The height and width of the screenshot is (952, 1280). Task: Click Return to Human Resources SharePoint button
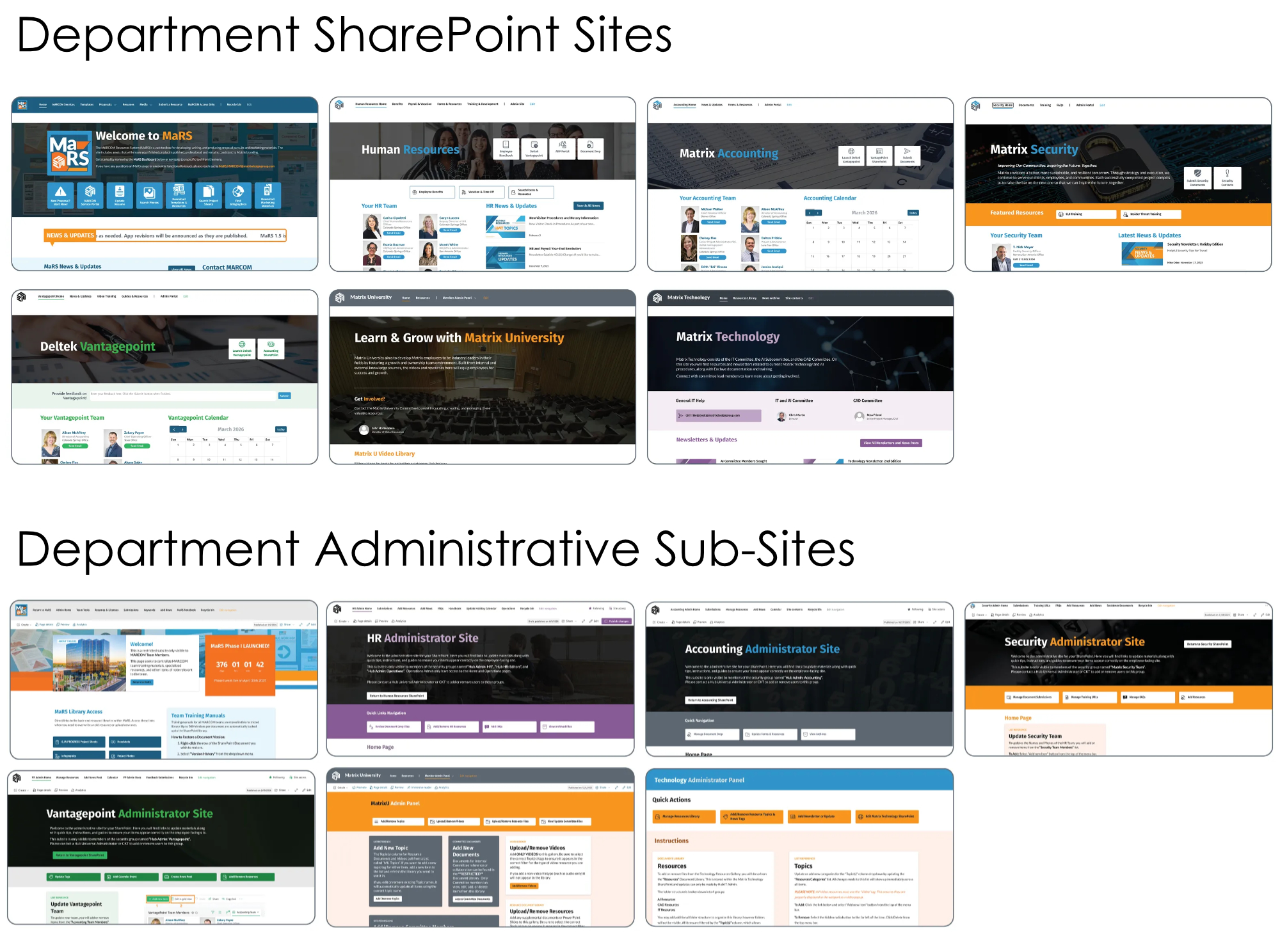coord(397,695)
